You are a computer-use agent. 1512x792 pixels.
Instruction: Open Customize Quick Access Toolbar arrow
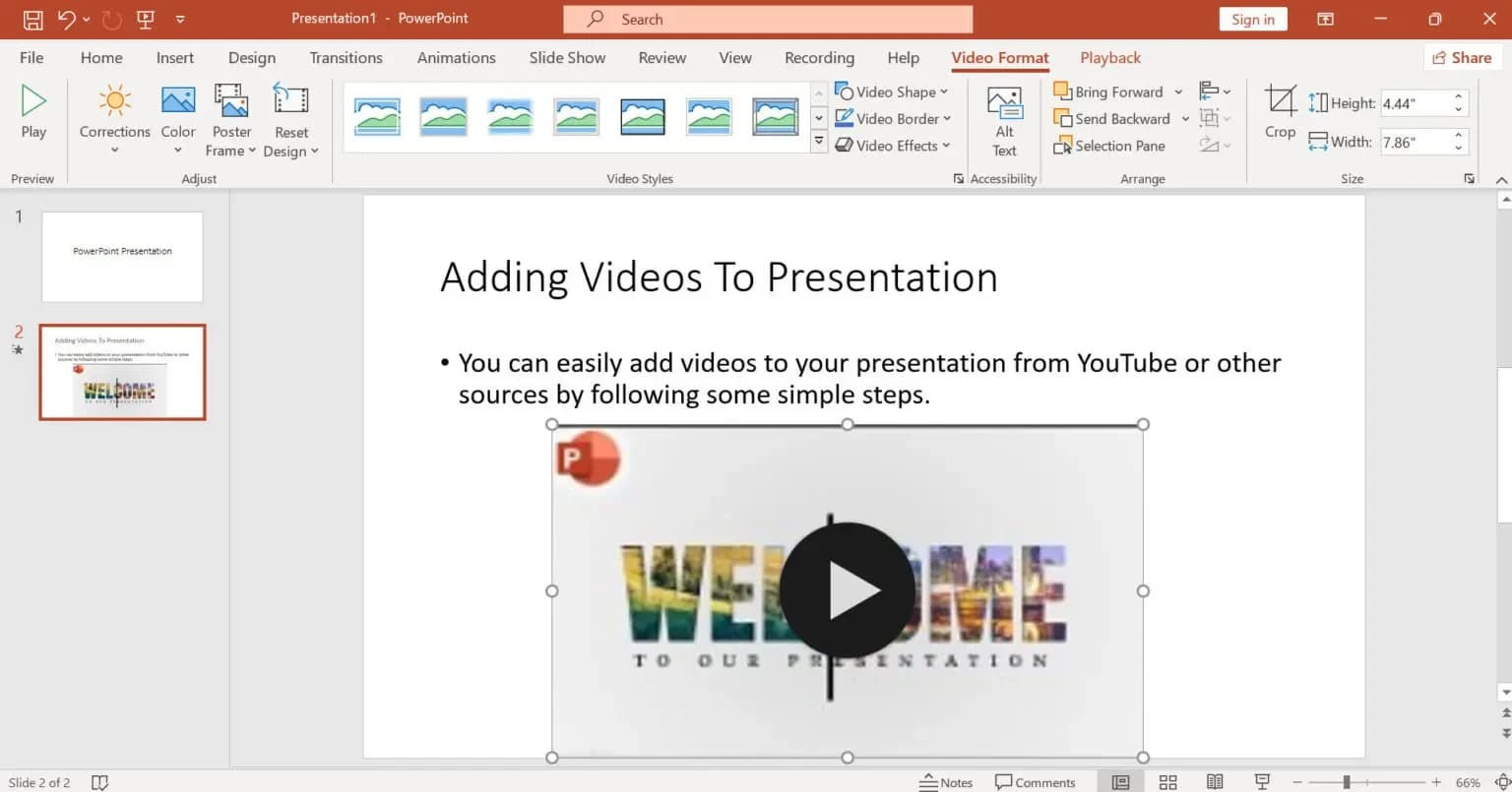pos(180,19)
